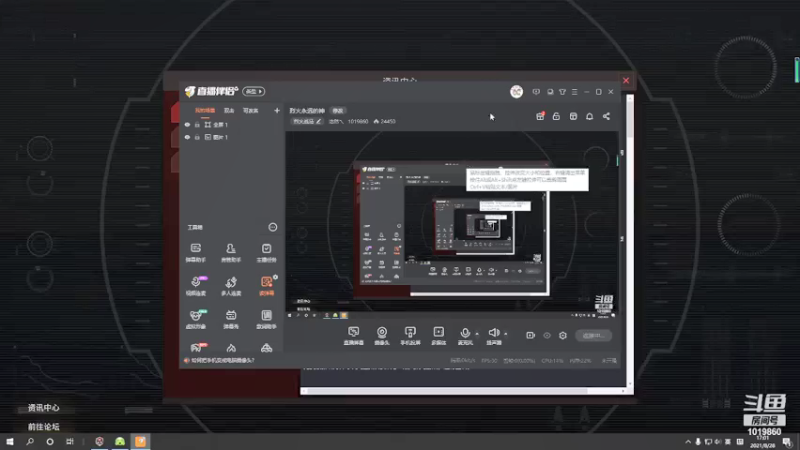This screenshot has height=450, width=800.
Task: Open the skin shirt icon in title bar
Action: point(562,92)
